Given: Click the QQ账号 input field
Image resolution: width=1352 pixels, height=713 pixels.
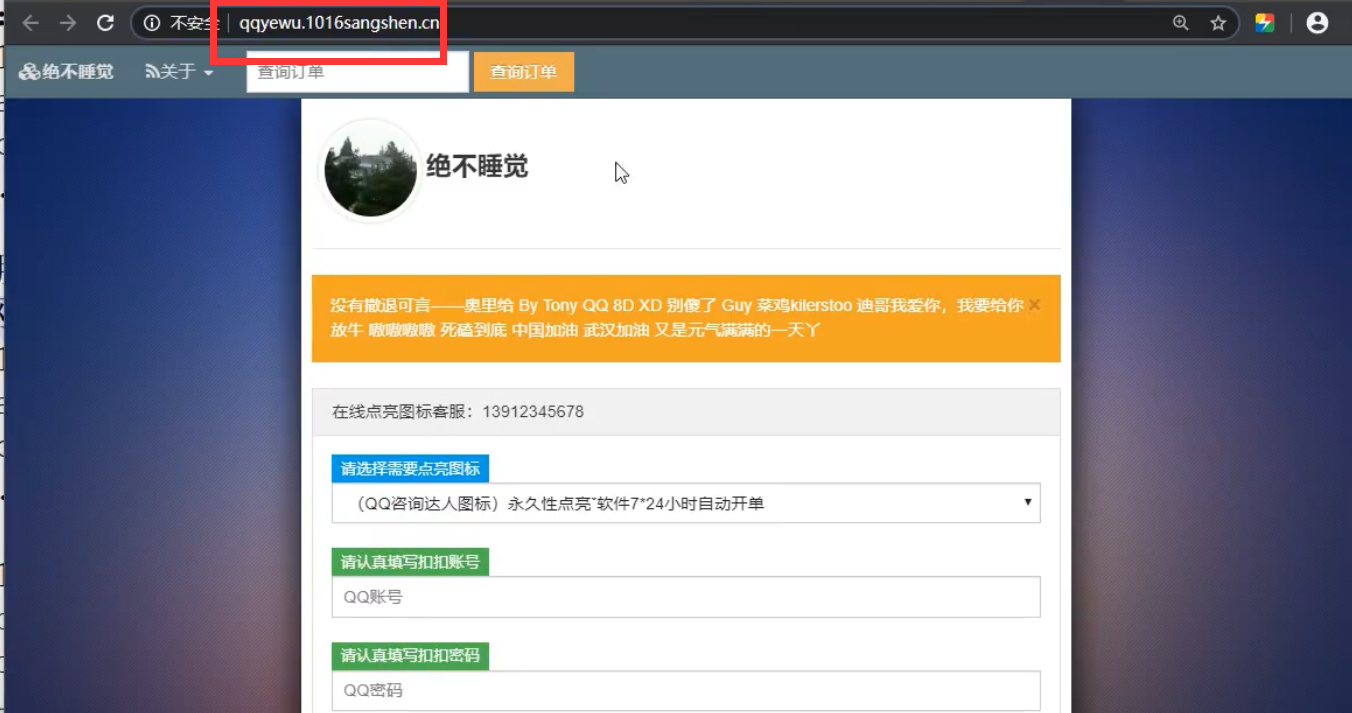Looking at the screenshot, I should (685, 597).
